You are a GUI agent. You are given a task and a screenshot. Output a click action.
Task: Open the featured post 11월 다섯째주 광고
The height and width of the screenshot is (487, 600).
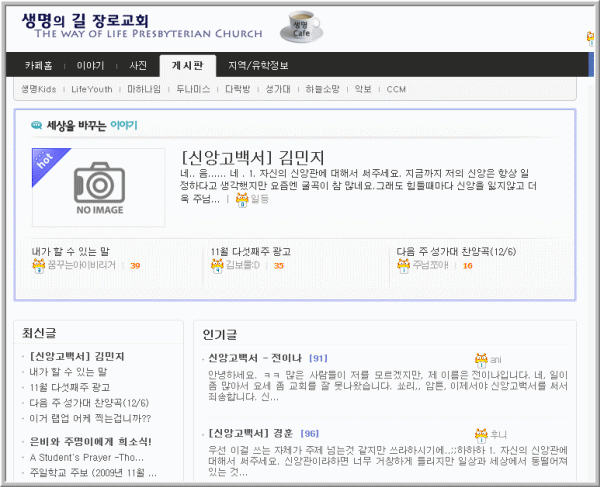(x=251, y=251)
